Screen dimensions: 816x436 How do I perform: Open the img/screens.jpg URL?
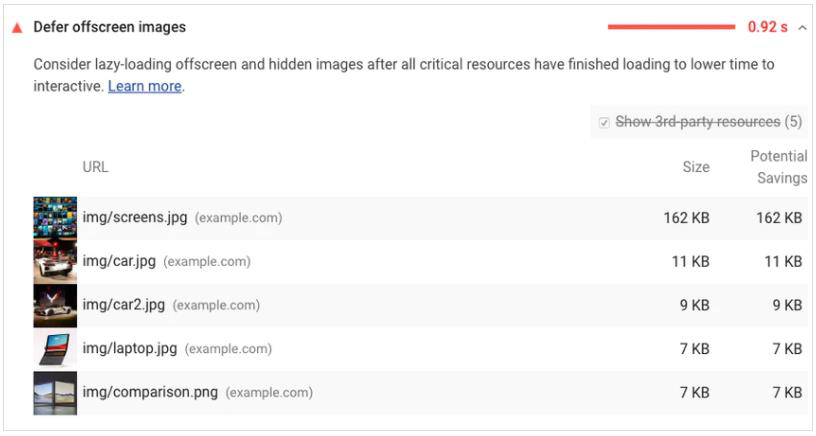(x=135, y=218)
